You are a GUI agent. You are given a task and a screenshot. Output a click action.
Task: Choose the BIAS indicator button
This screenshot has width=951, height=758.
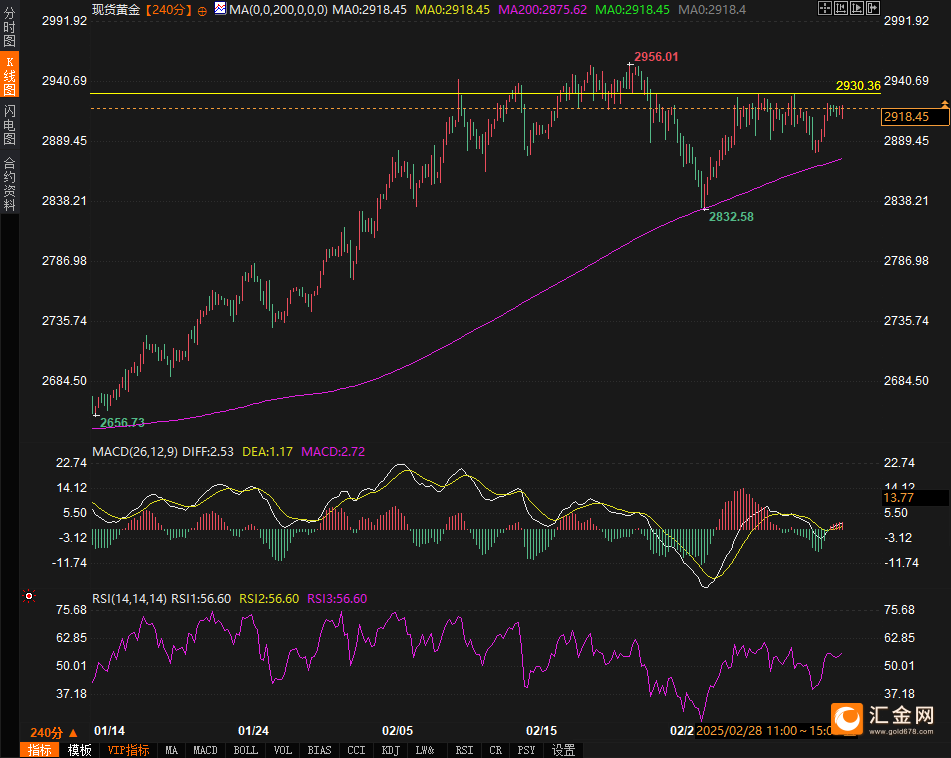point(319,750)
